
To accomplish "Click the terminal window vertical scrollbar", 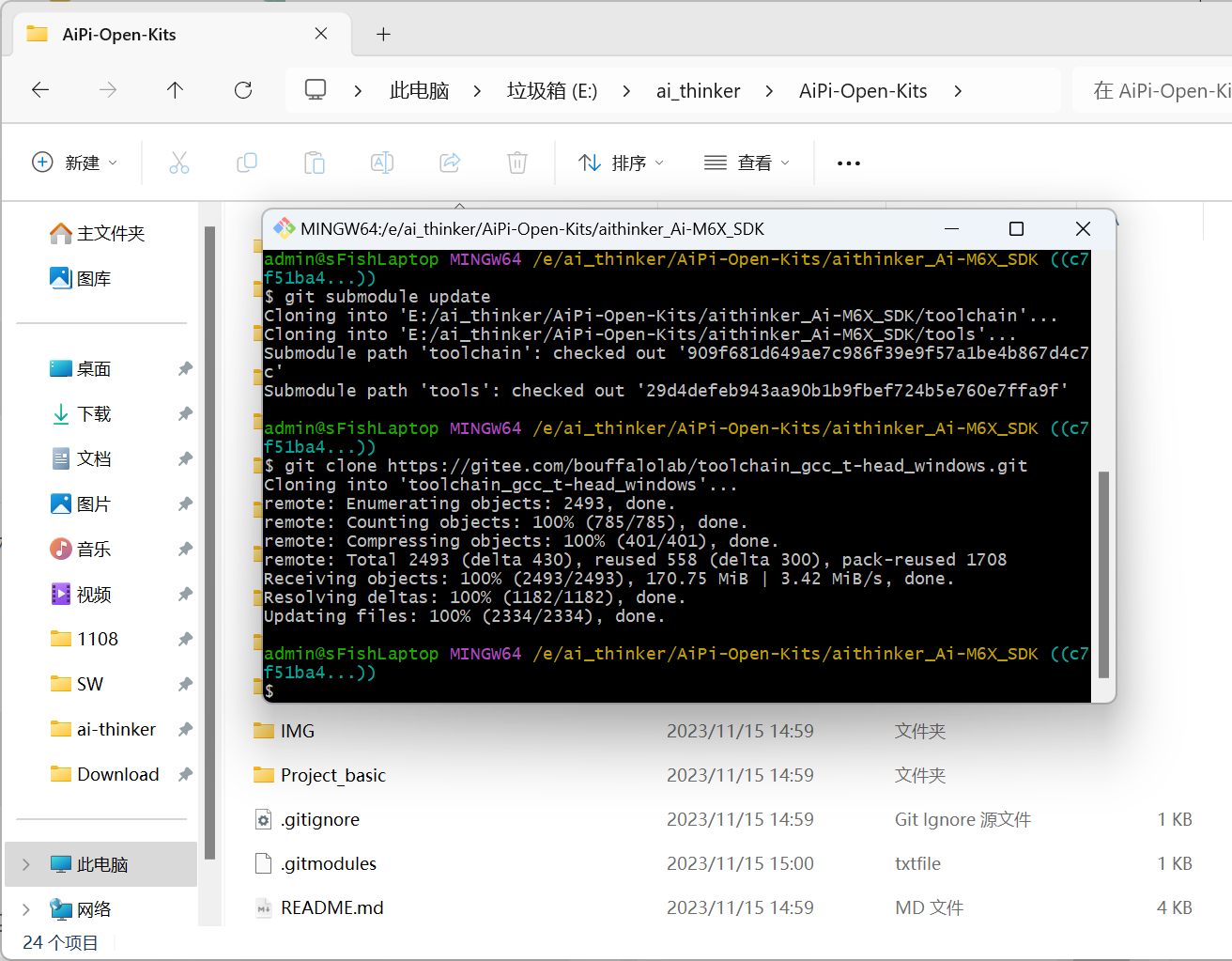I will [x=1103, y=574].
